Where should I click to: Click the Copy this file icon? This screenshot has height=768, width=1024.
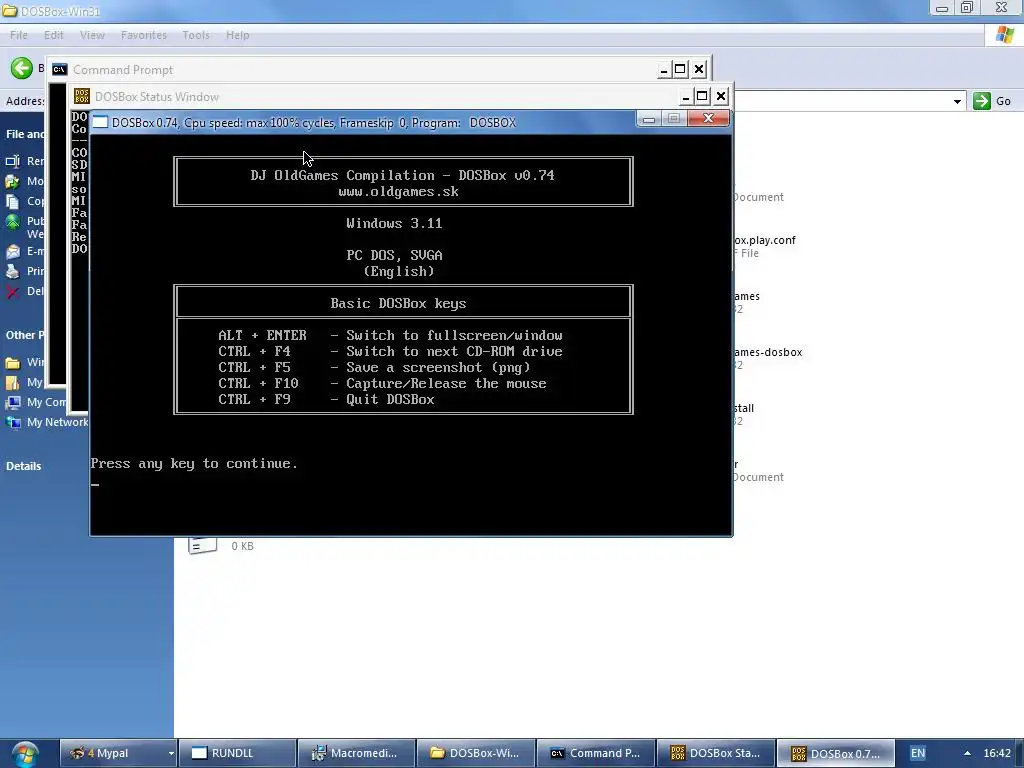pyautogui.click(x=12, y=201)
